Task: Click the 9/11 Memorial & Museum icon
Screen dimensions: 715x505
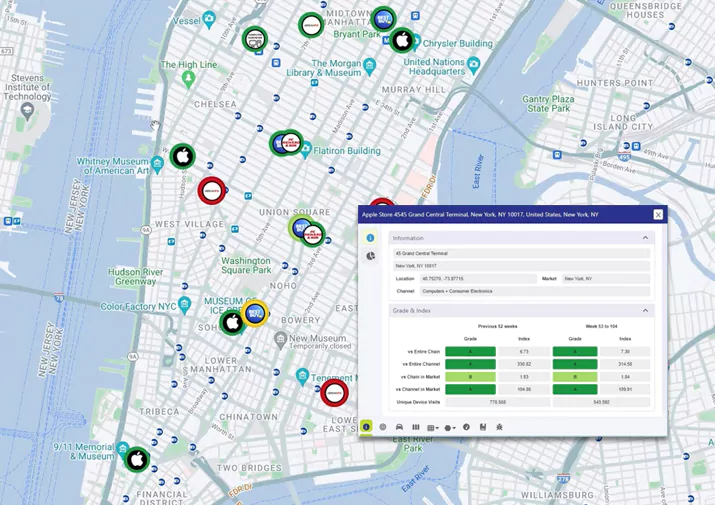Action: click(x=122, y=449)
